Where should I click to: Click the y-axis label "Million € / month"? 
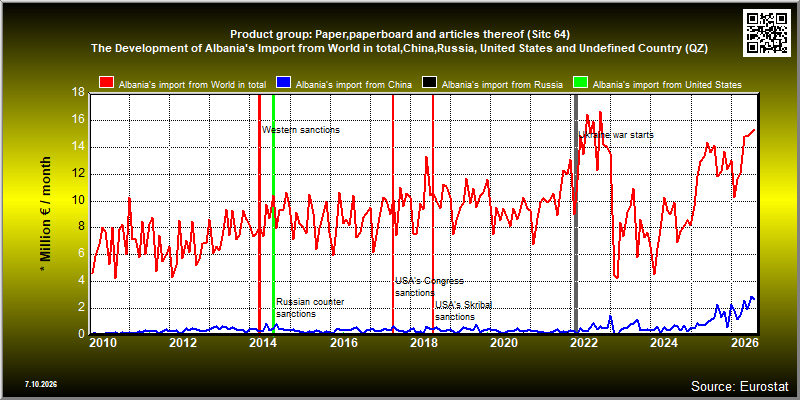pos(45,214)
